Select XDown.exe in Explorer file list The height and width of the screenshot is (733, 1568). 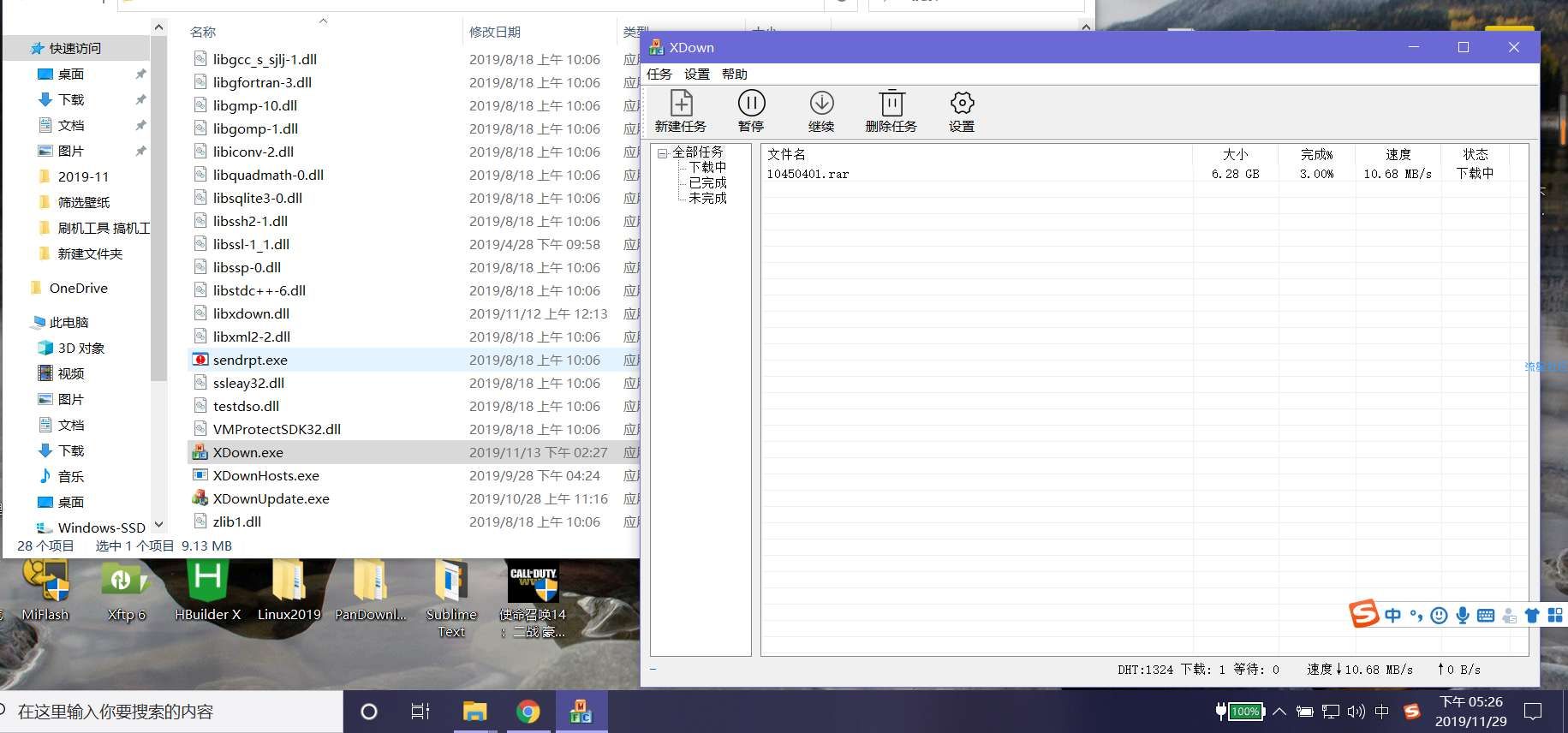[248, 452]
